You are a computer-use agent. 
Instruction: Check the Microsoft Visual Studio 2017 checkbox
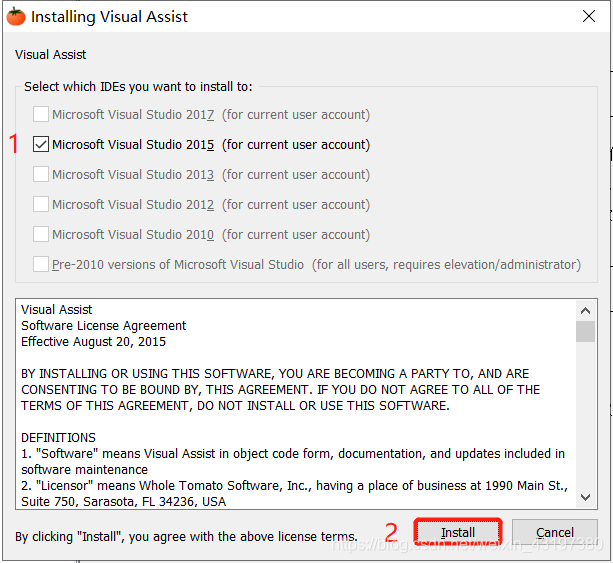(x=41, y=115)
